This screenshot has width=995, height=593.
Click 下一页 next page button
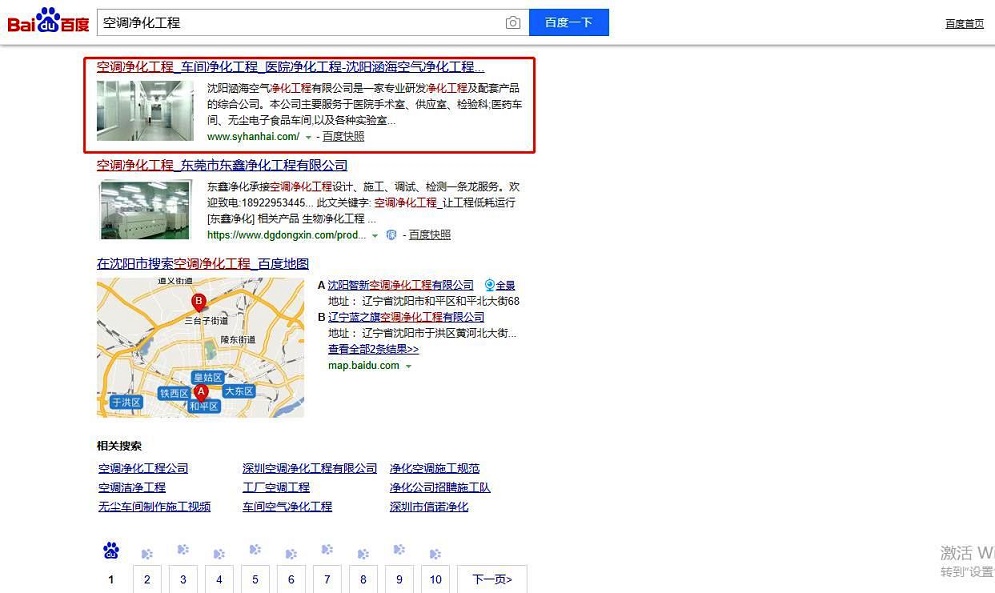tap(492, 579)
